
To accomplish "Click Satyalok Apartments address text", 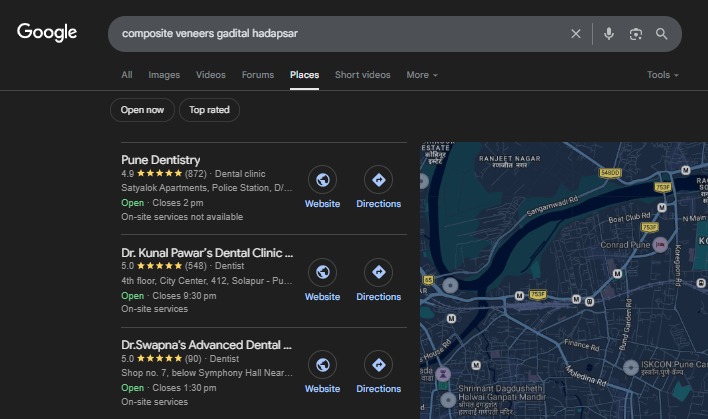I will (x=206, y=188).
